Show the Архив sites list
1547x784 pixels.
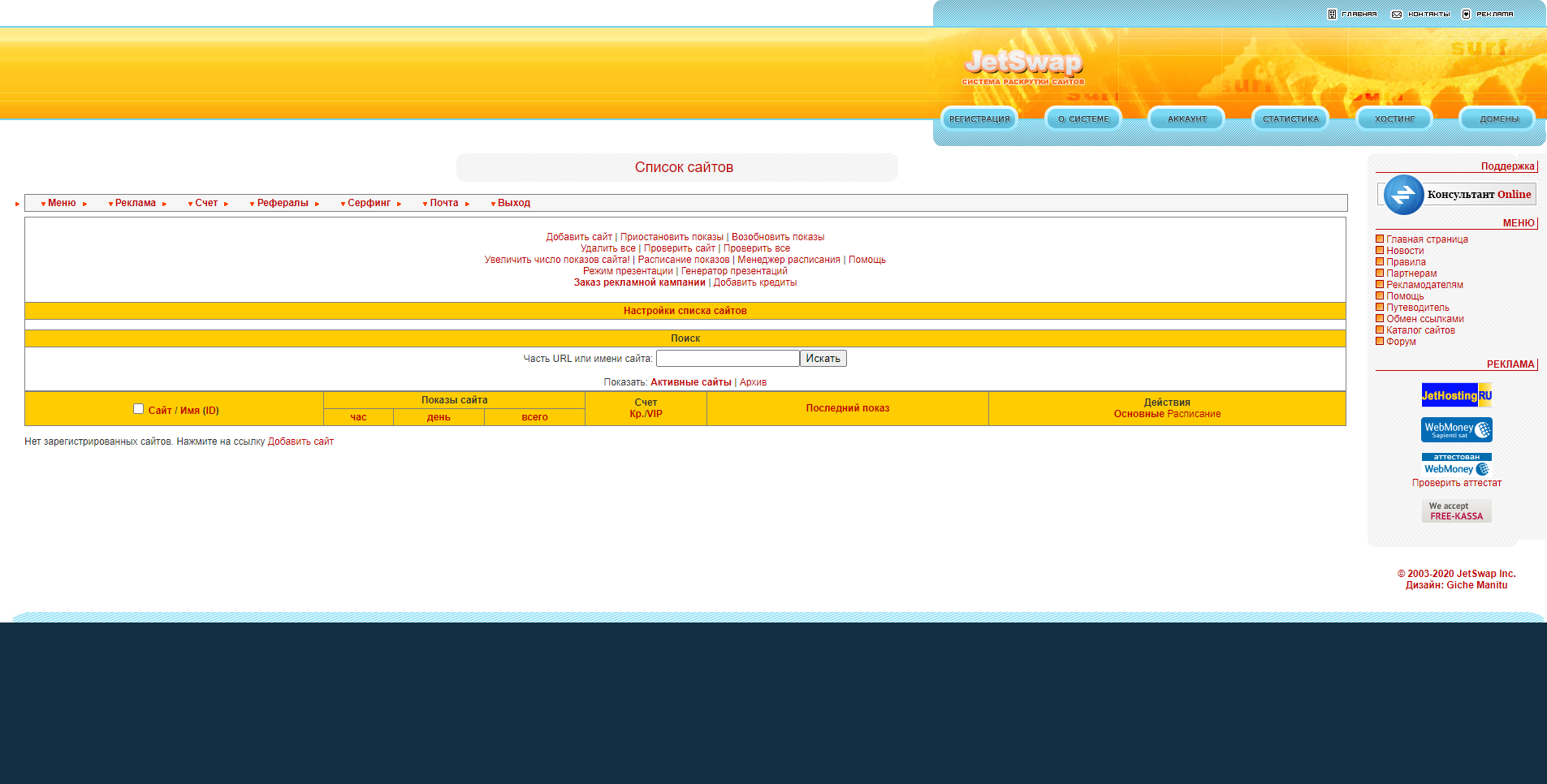tap(753, 382)
